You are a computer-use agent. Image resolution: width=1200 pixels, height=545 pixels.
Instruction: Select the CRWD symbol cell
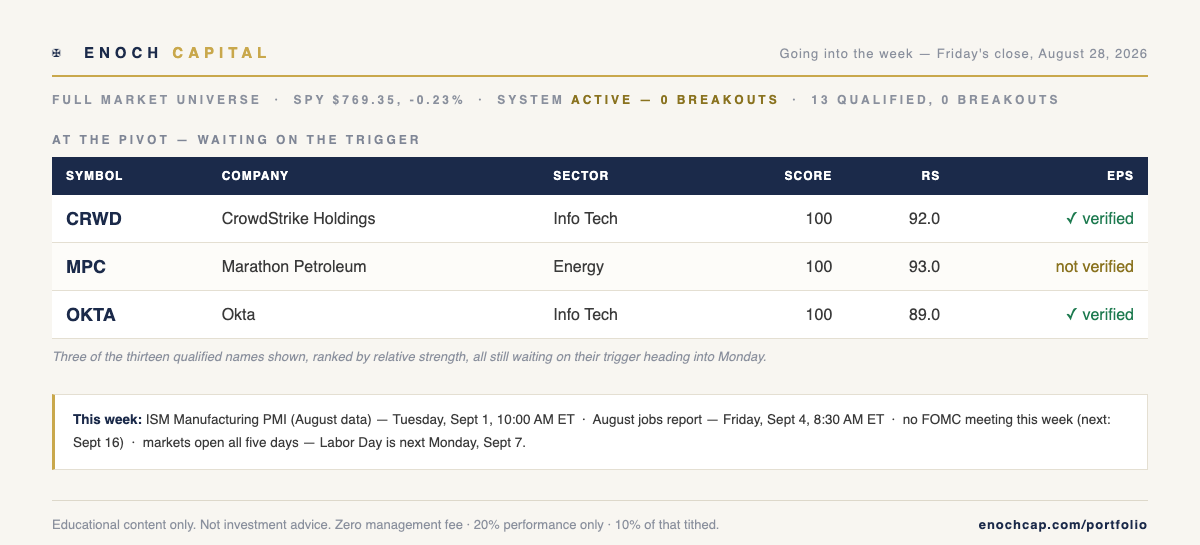[94, 219]
